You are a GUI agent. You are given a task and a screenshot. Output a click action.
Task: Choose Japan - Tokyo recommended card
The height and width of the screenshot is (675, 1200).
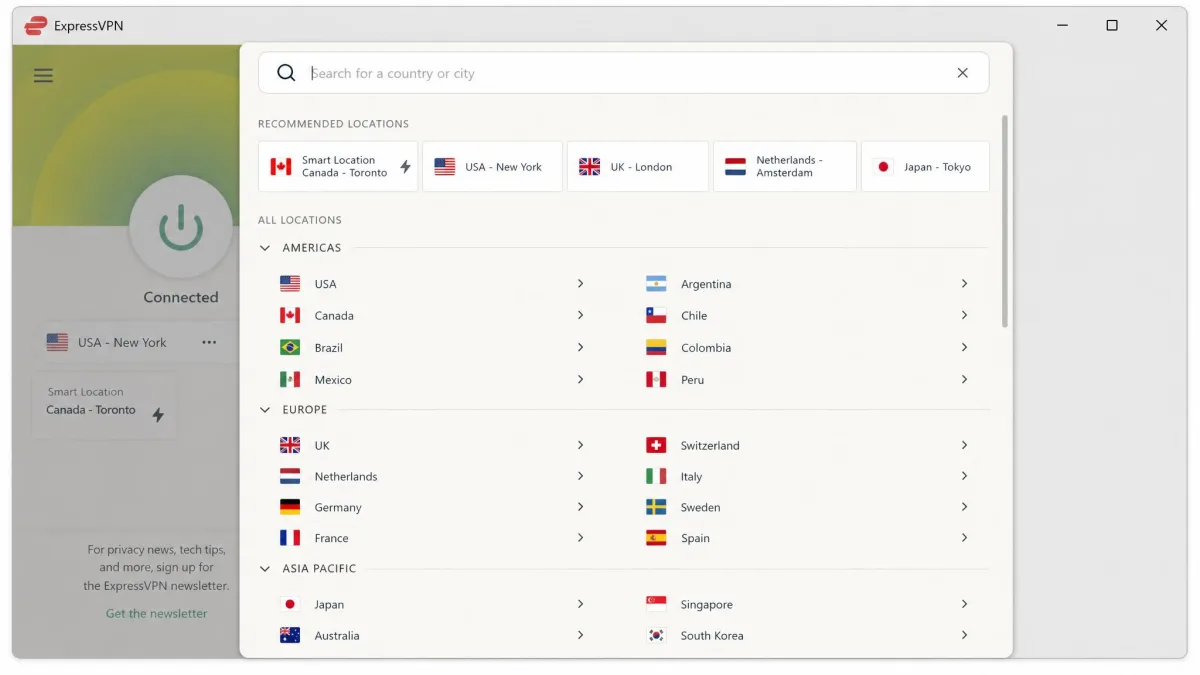pos(926,166)
